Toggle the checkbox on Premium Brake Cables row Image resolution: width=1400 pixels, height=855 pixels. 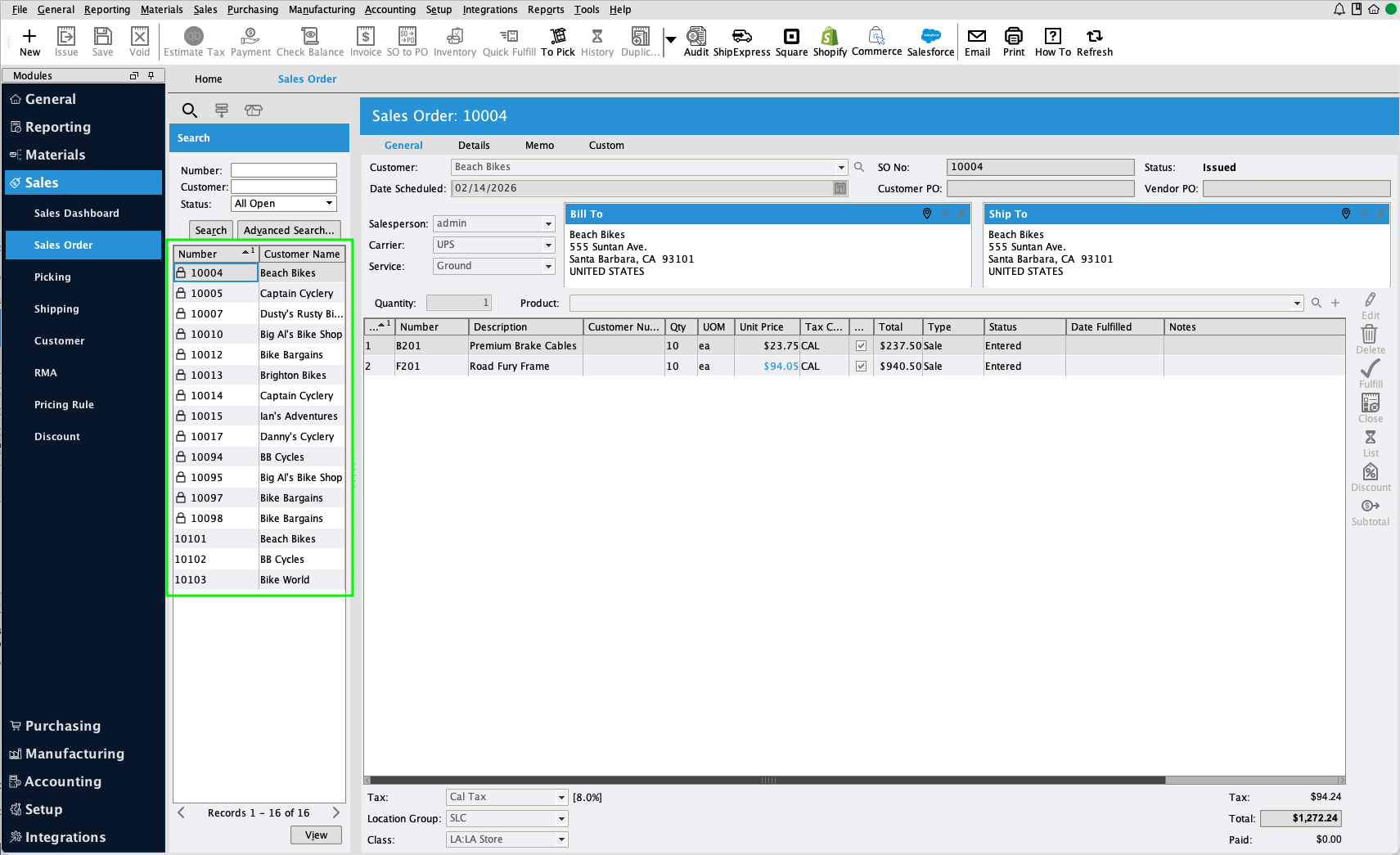click(861, 346)
